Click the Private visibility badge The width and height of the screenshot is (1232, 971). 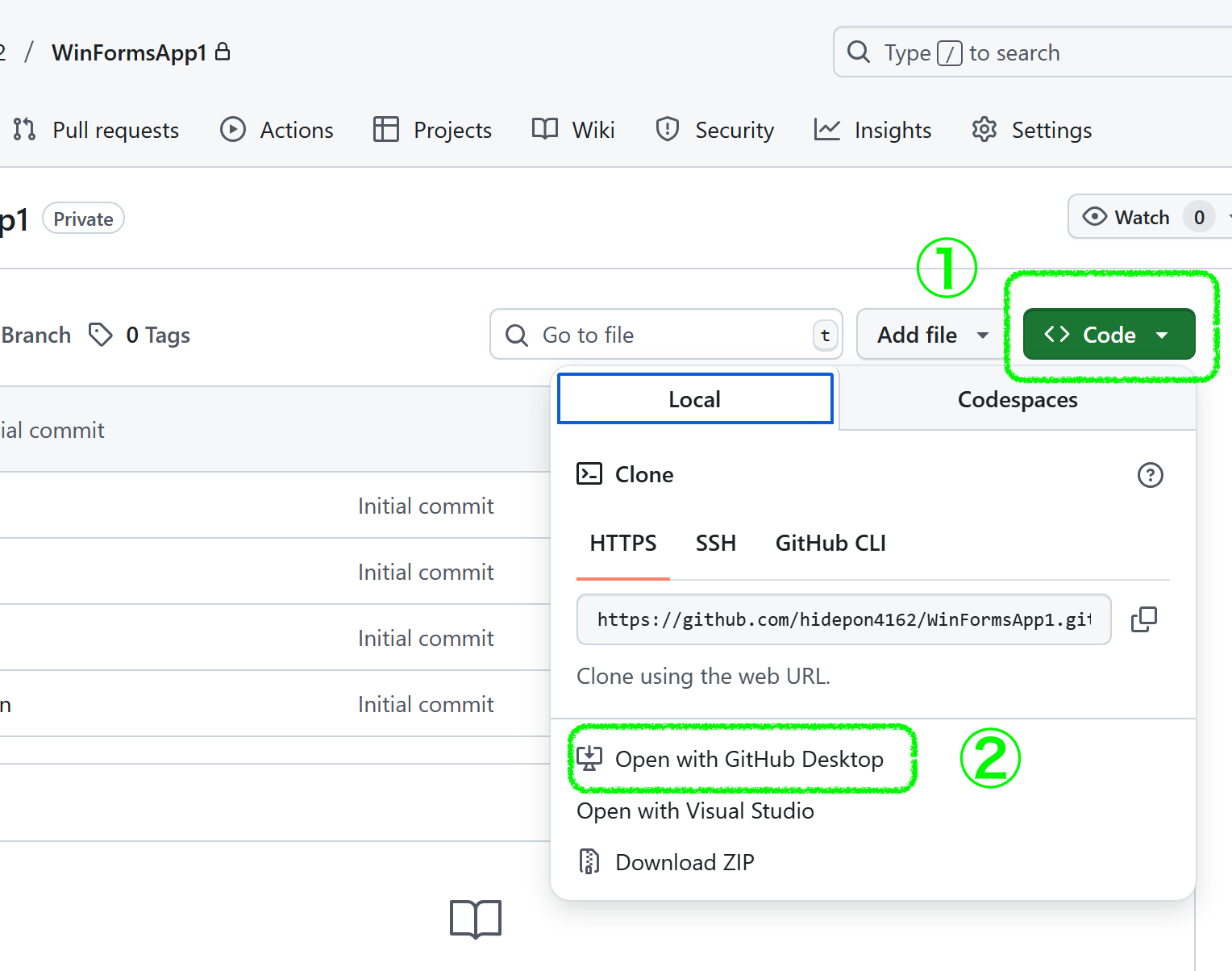coord(83,219)
